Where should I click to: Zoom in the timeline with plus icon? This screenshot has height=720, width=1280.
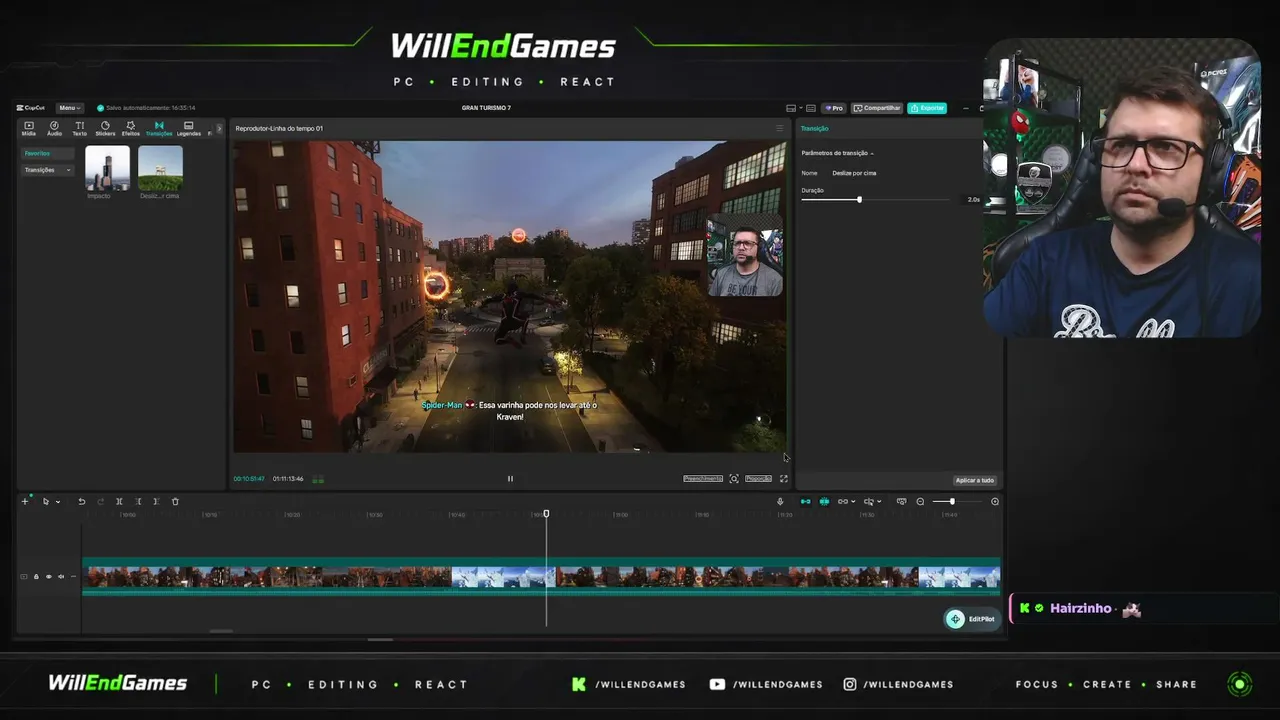995,501
